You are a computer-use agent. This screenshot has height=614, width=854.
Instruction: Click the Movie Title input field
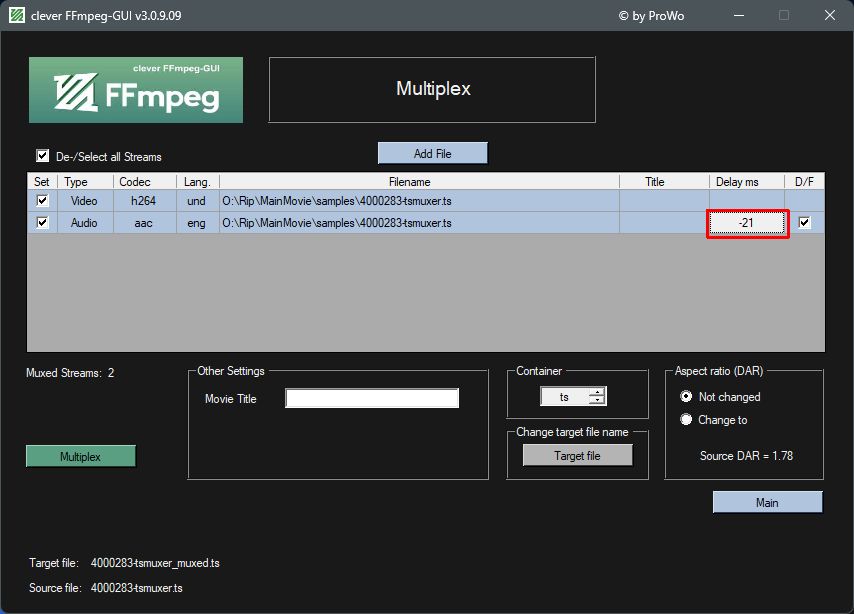pyautogui.click(x=372, y=398)
